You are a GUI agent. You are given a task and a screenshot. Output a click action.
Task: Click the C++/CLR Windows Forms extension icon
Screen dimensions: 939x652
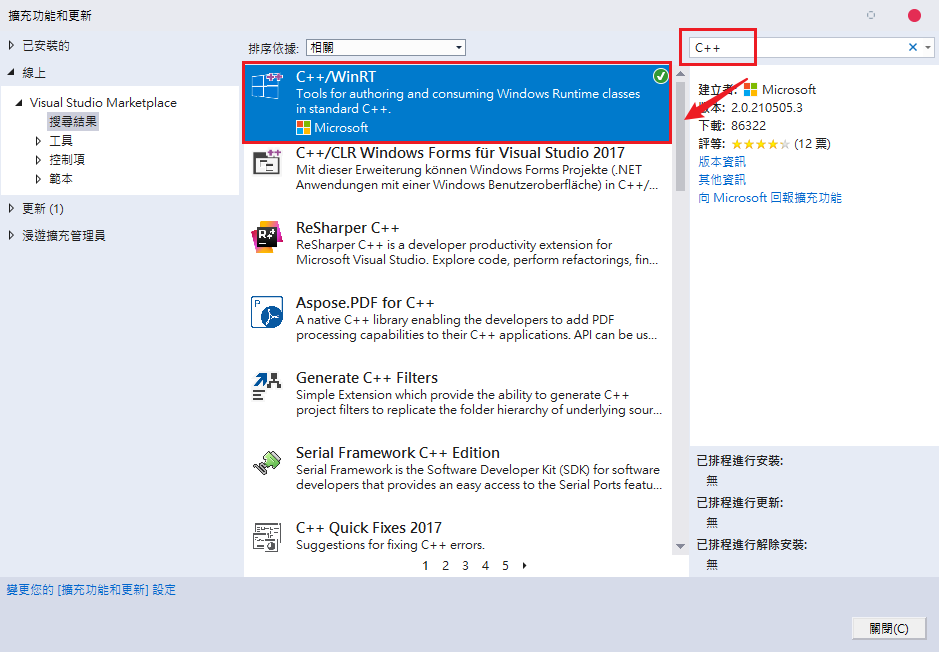[x=266, y=162]
